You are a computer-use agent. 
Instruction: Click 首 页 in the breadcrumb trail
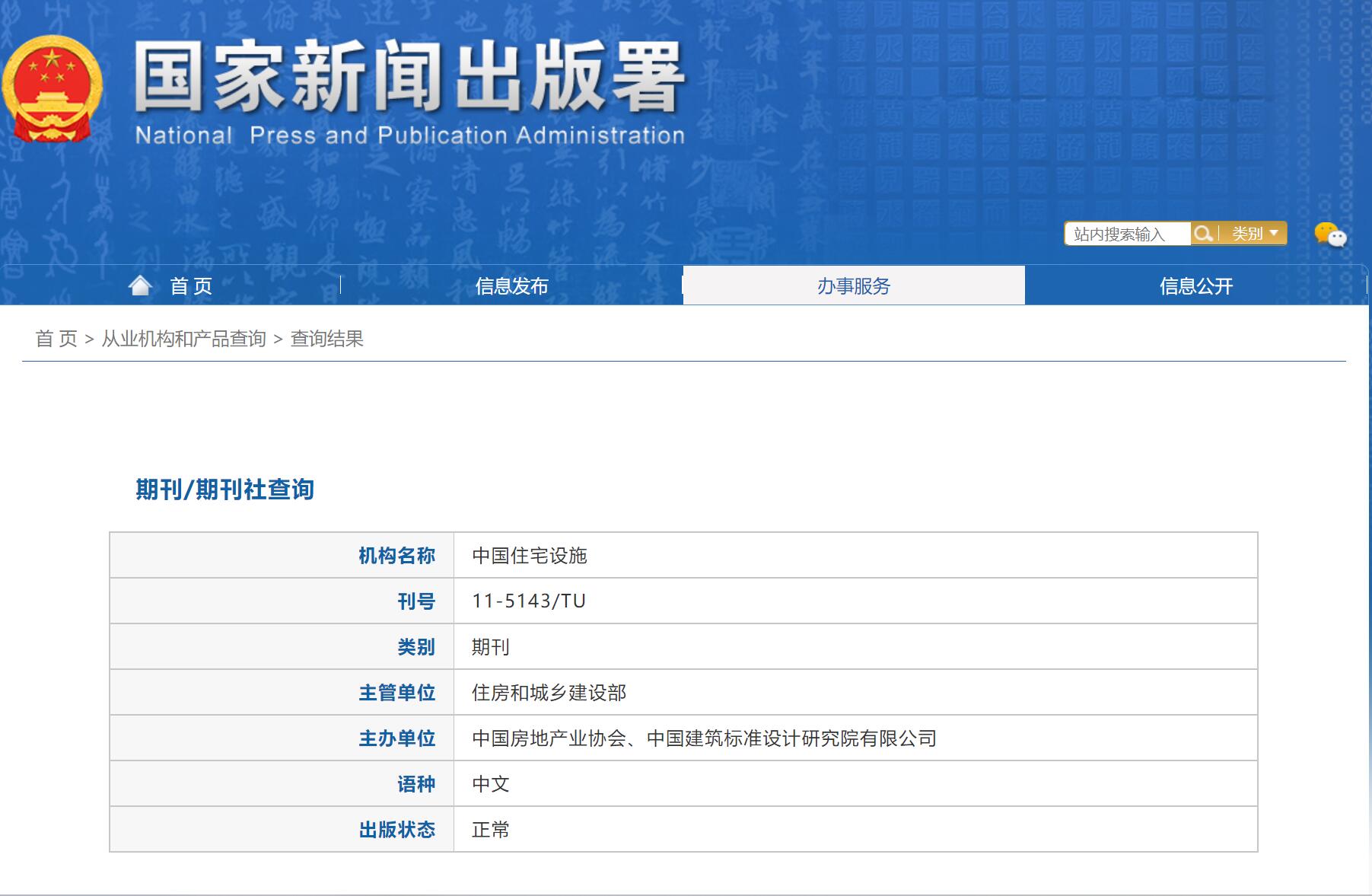56,339
